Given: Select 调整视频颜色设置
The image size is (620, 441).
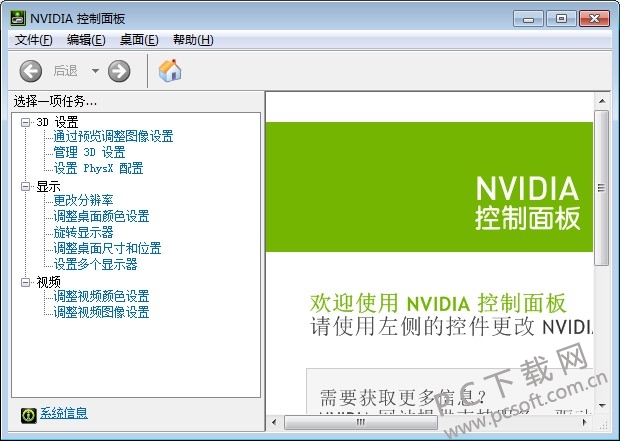Looking at the screenshot, I should point(102,296).
